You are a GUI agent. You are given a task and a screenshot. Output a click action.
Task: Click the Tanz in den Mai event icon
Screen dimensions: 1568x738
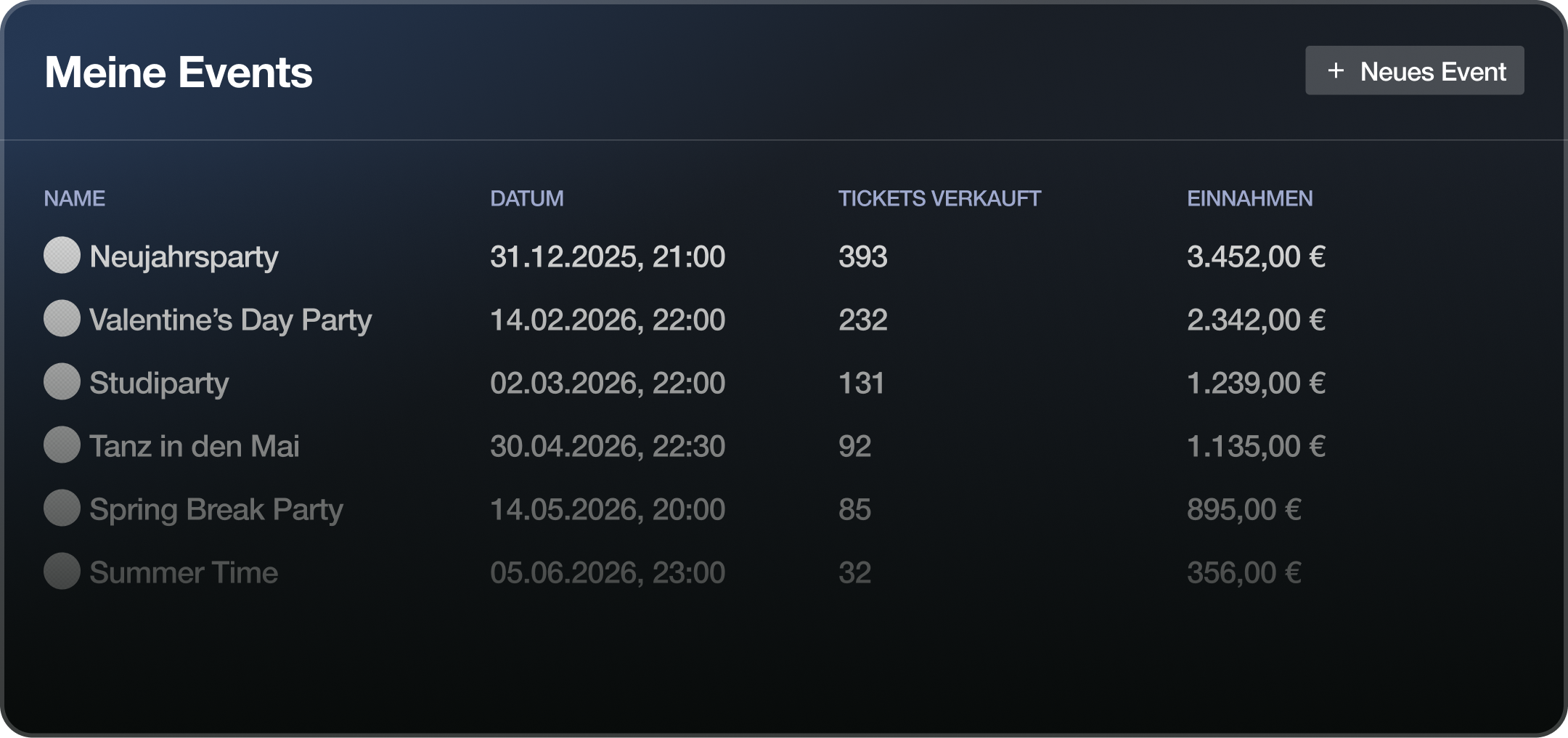[62, 445]
